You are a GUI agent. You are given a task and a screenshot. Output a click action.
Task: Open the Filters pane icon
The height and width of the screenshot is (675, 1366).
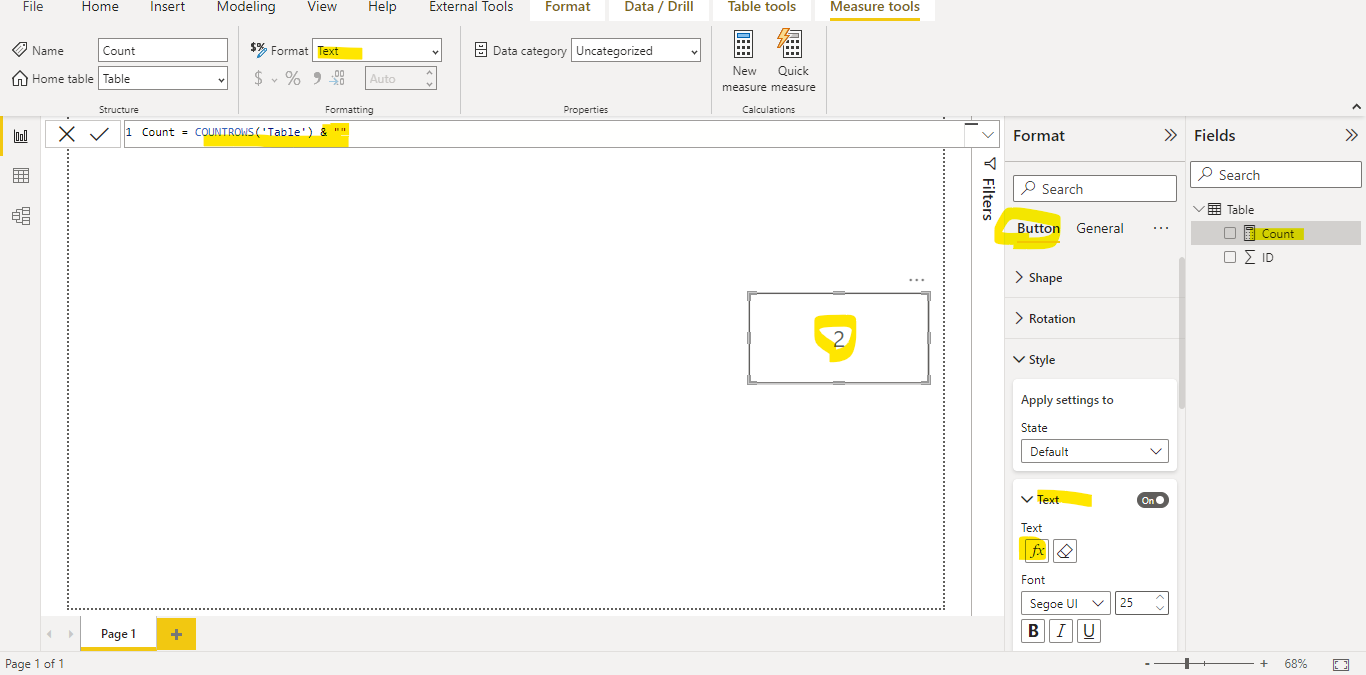989,163
